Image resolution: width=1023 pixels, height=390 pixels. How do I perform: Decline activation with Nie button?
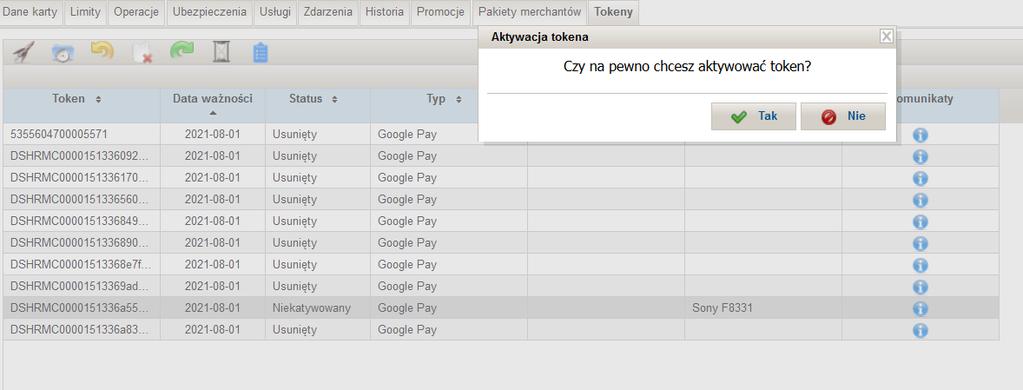point(843,116)
